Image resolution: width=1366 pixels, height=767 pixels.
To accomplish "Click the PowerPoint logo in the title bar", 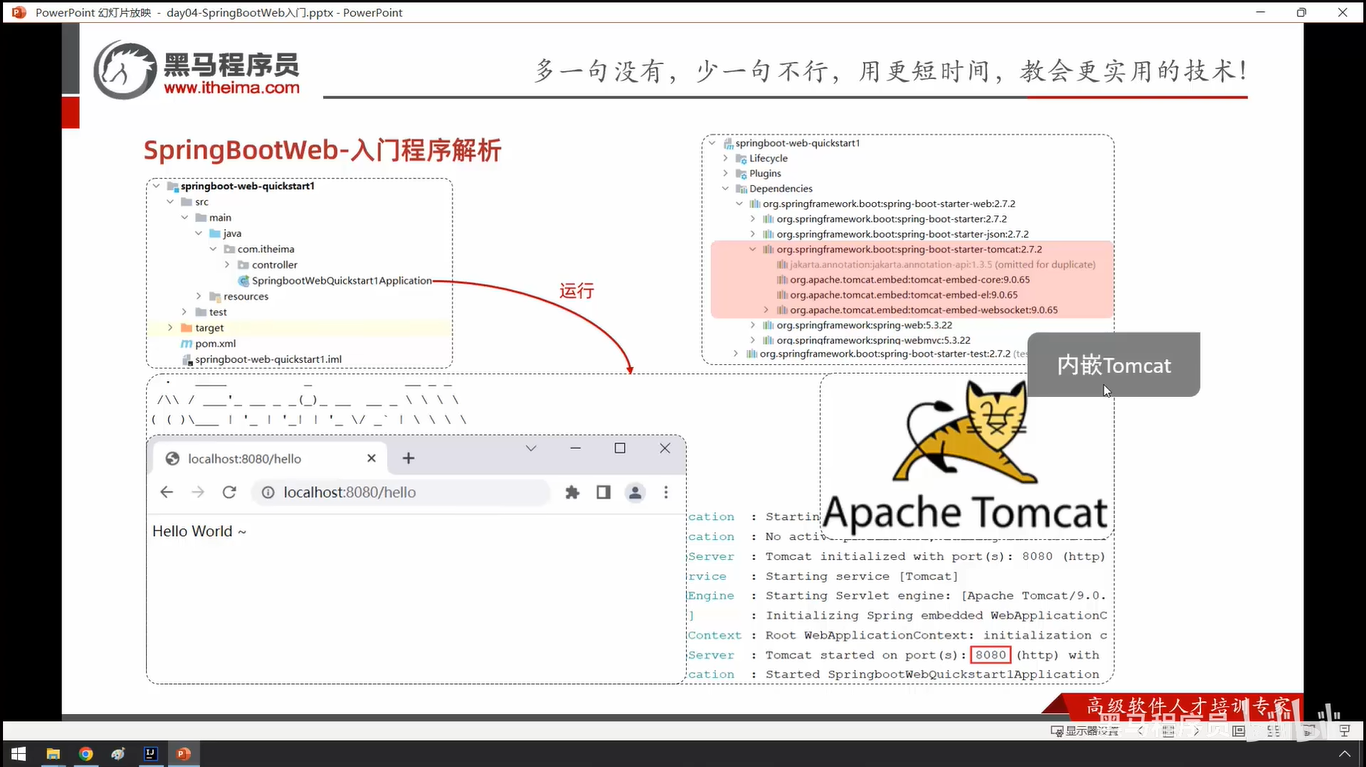I will [x=19, y=12].
